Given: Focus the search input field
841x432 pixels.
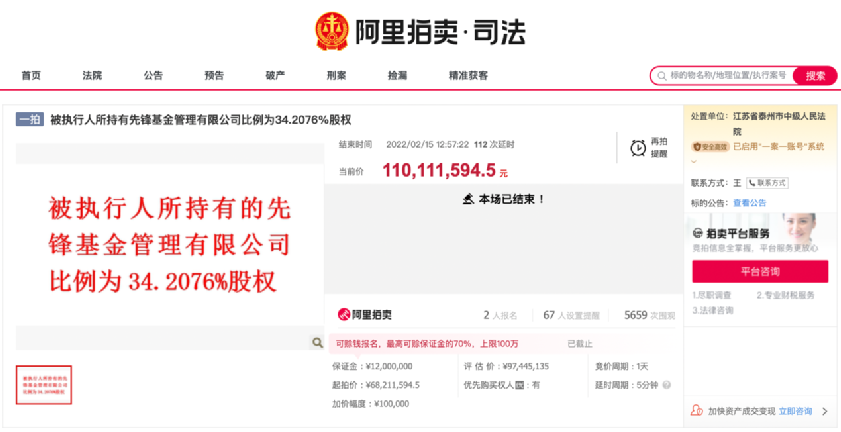Looking at the screenshot, I should pos(727,76).
